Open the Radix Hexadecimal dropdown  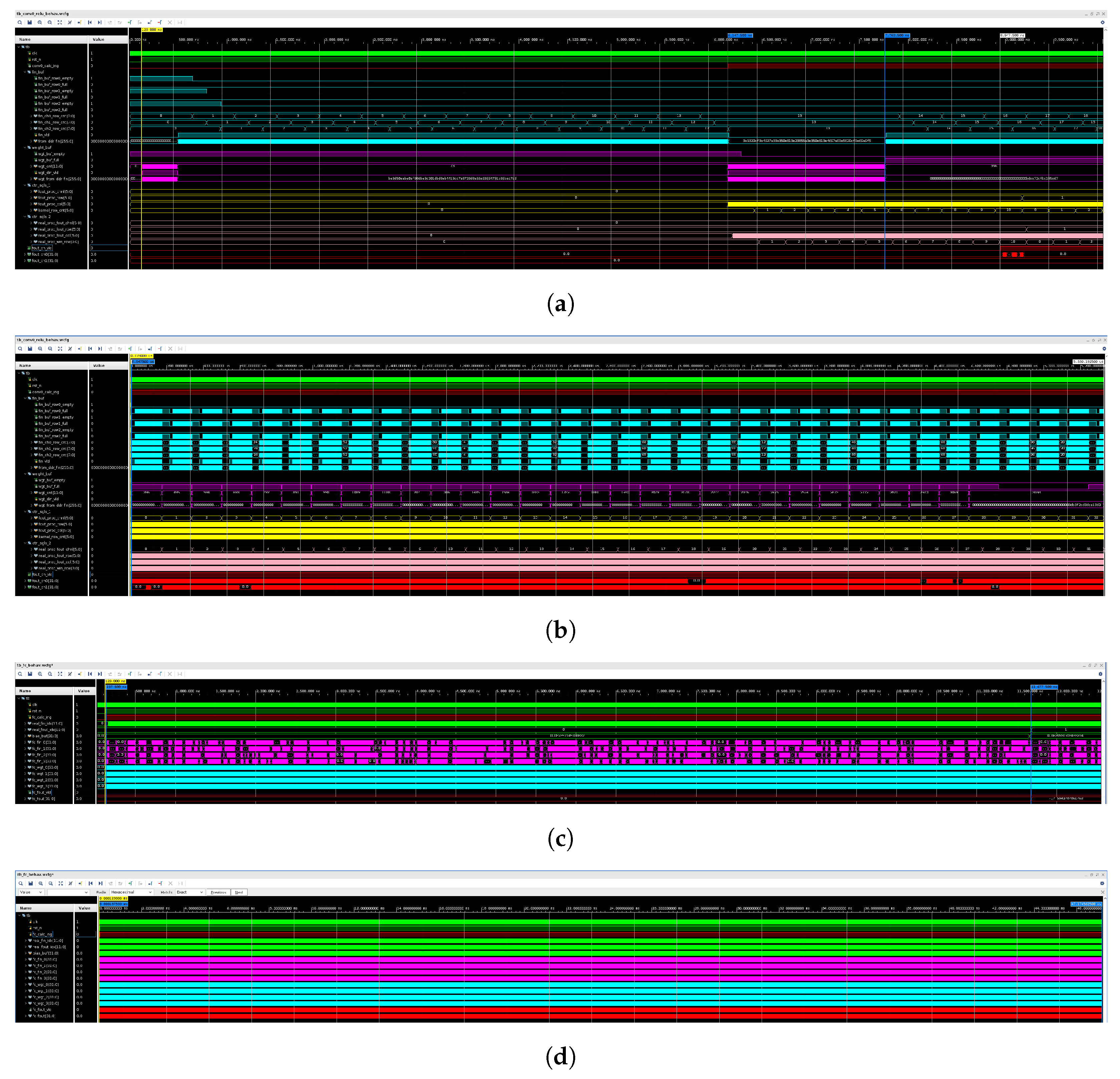pos(131,892)
